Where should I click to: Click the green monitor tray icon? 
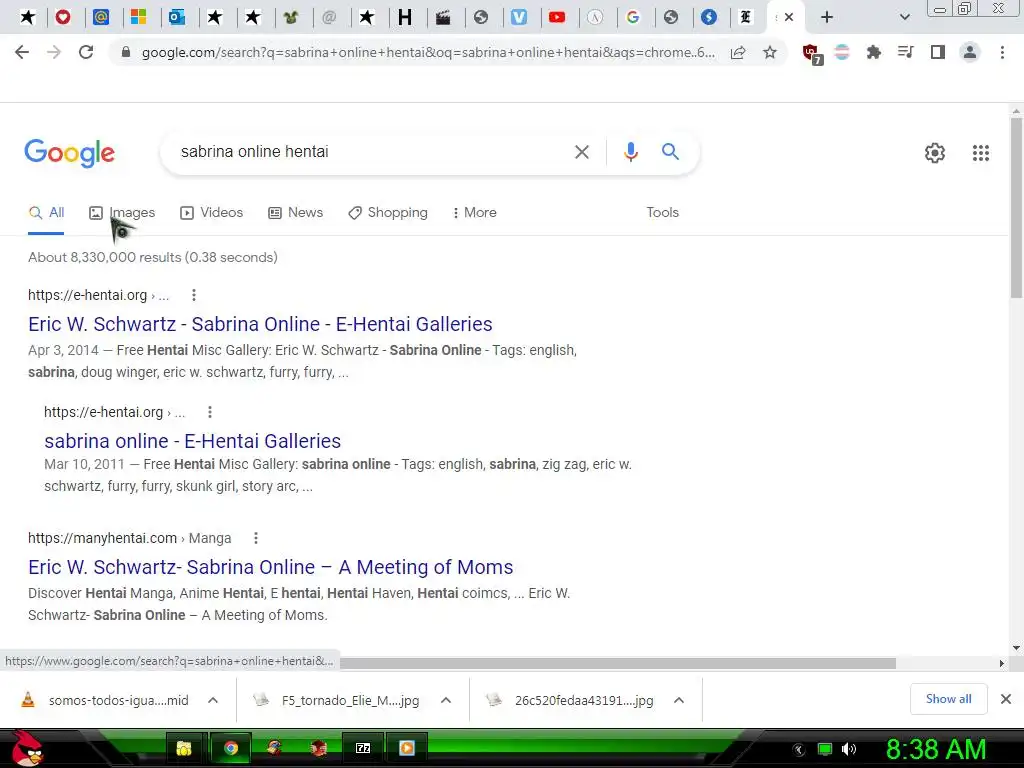pyautogui.click(x=825, y=749)
